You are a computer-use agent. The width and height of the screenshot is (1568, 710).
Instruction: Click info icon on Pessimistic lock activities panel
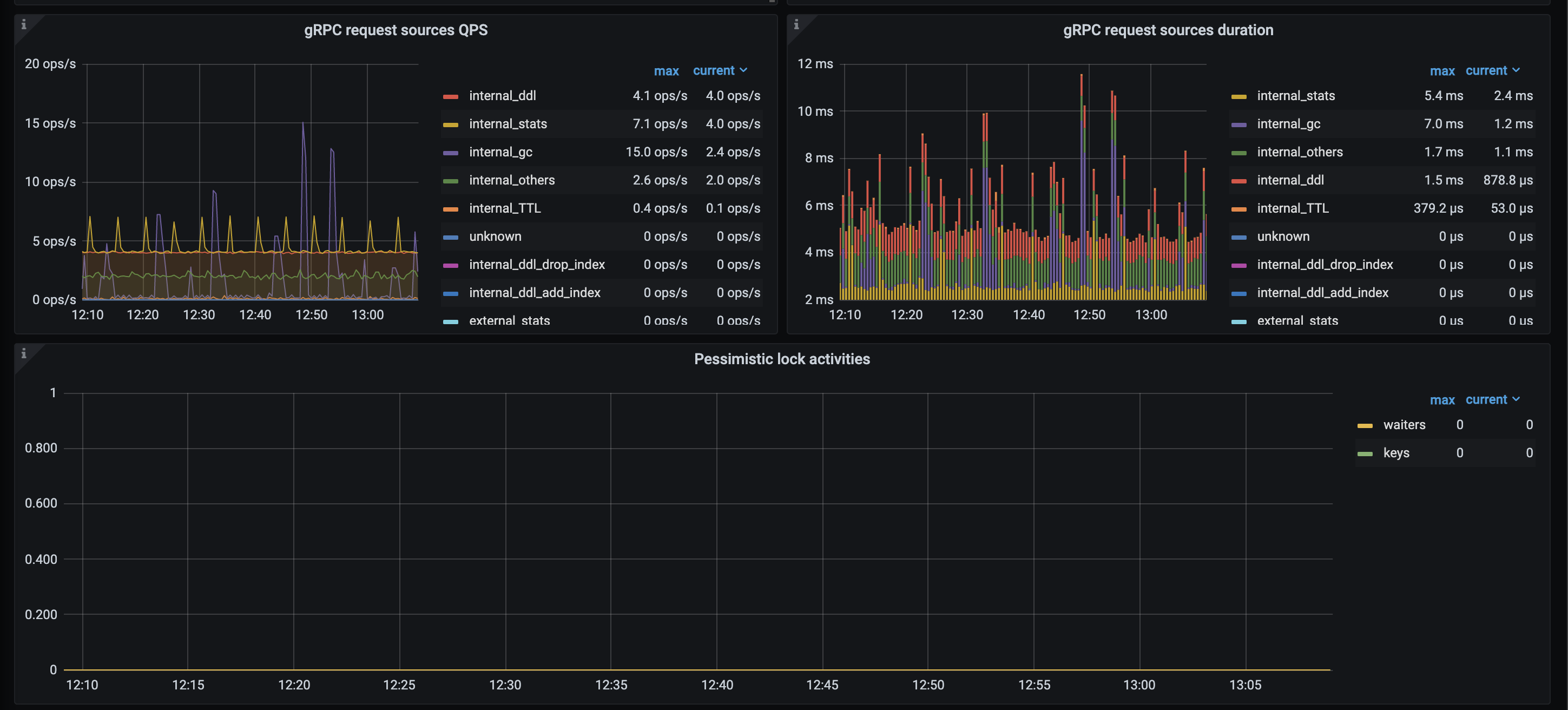pos(24,354)
